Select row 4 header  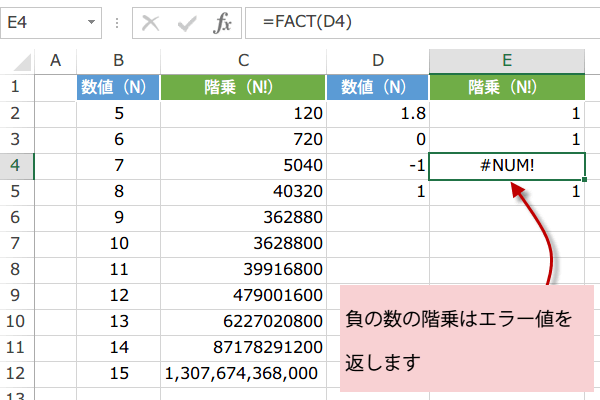[15, 166]
